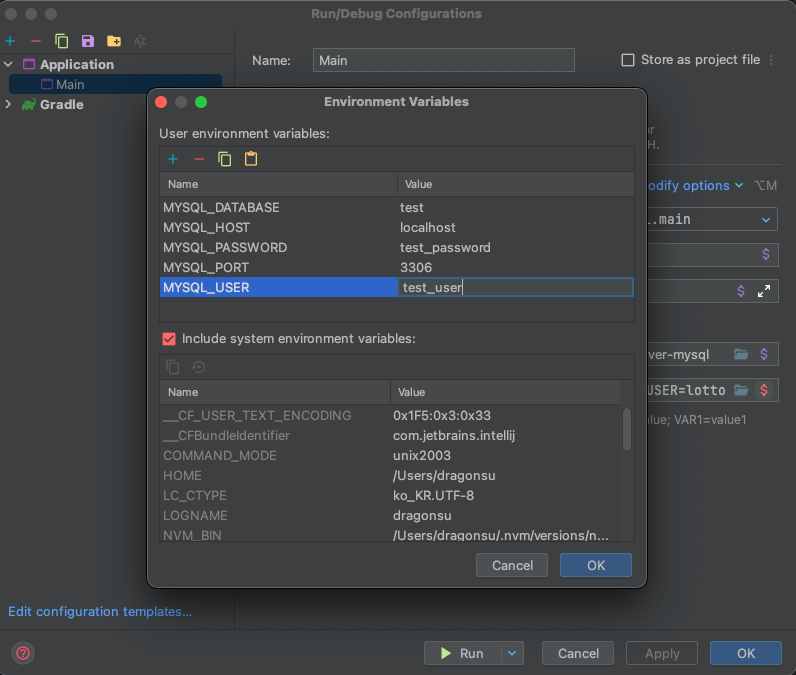Revert system environment variables icon

pyautogui.click(x=198, y=367)
